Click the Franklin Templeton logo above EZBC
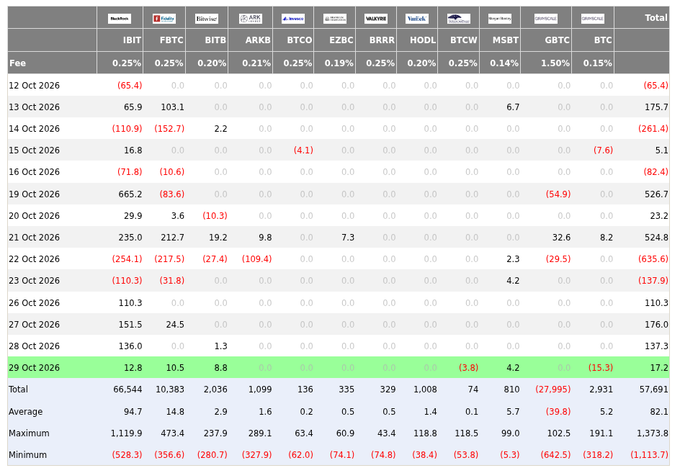The image size is (680, 468). click(335, 19)
